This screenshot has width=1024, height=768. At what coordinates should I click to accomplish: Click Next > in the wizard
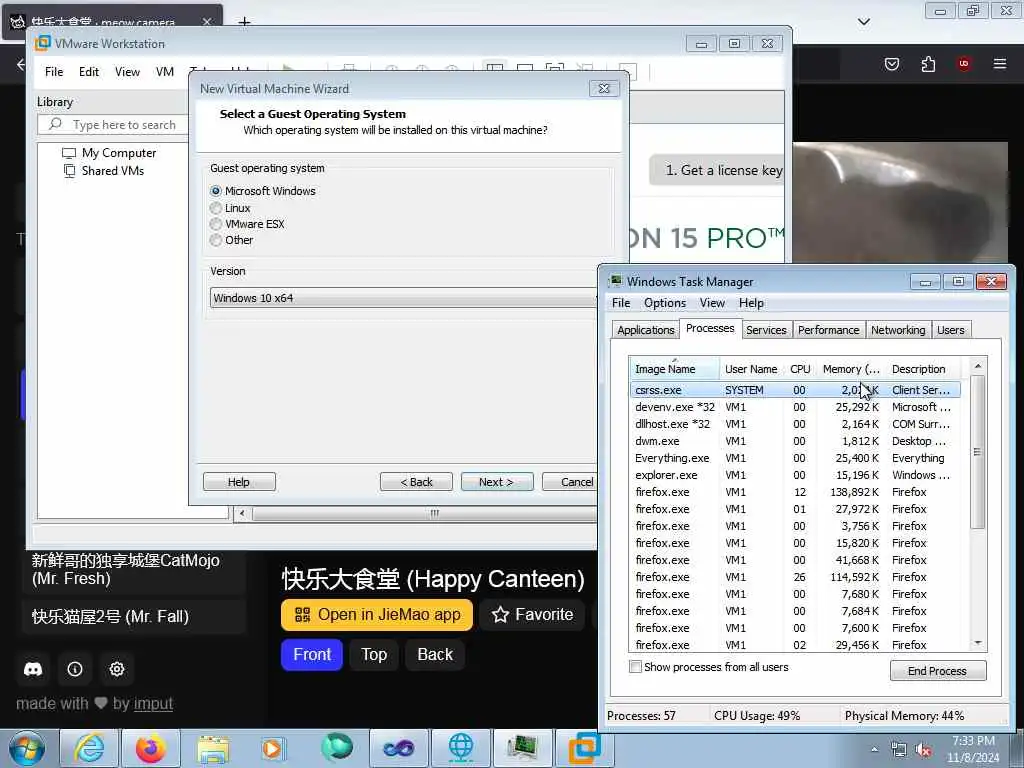pyautogui.click(x=497, y=482)
